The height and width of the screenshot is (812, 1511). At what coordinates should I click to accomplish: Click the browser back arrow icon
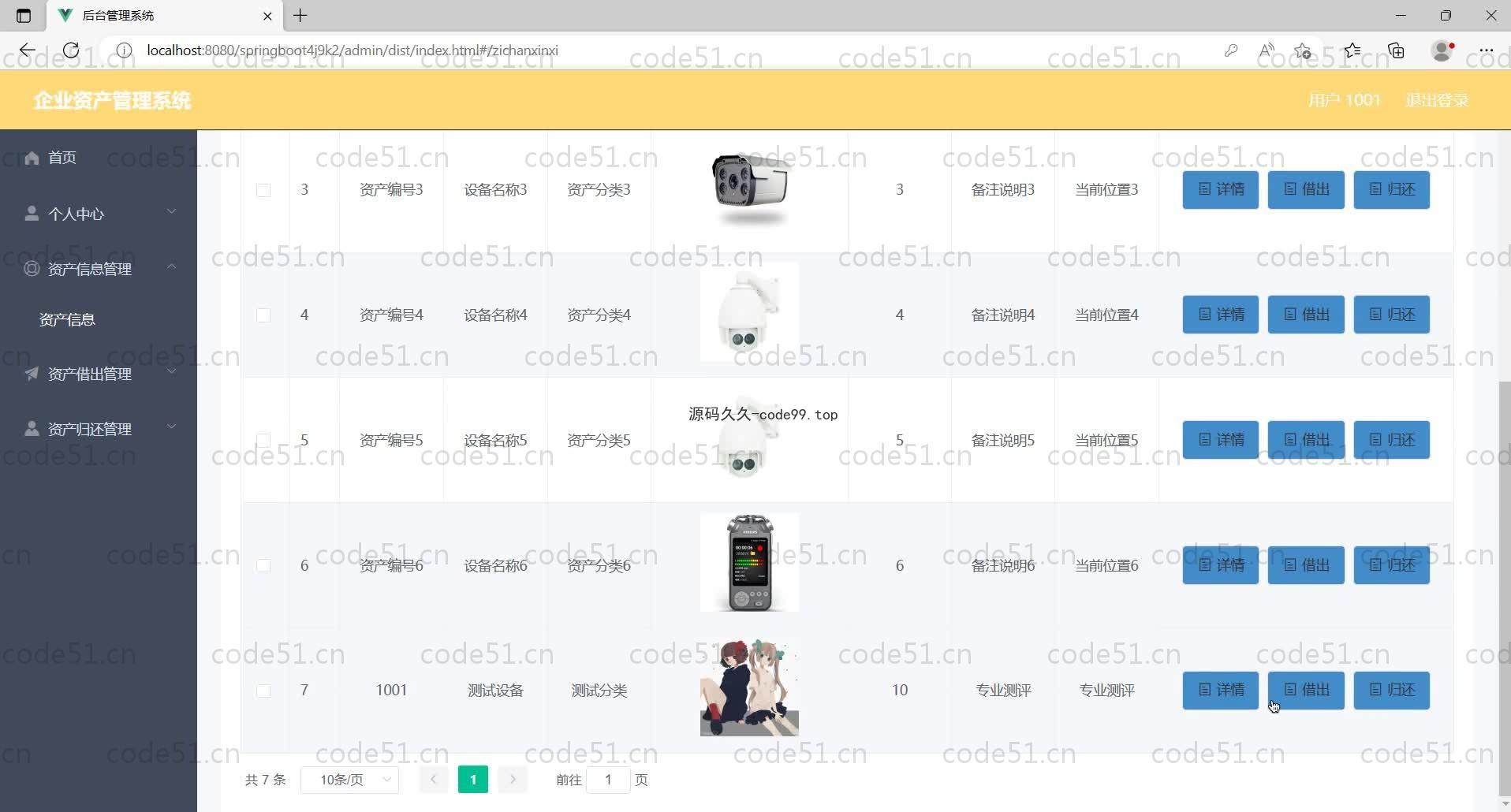tap(28, 50)
